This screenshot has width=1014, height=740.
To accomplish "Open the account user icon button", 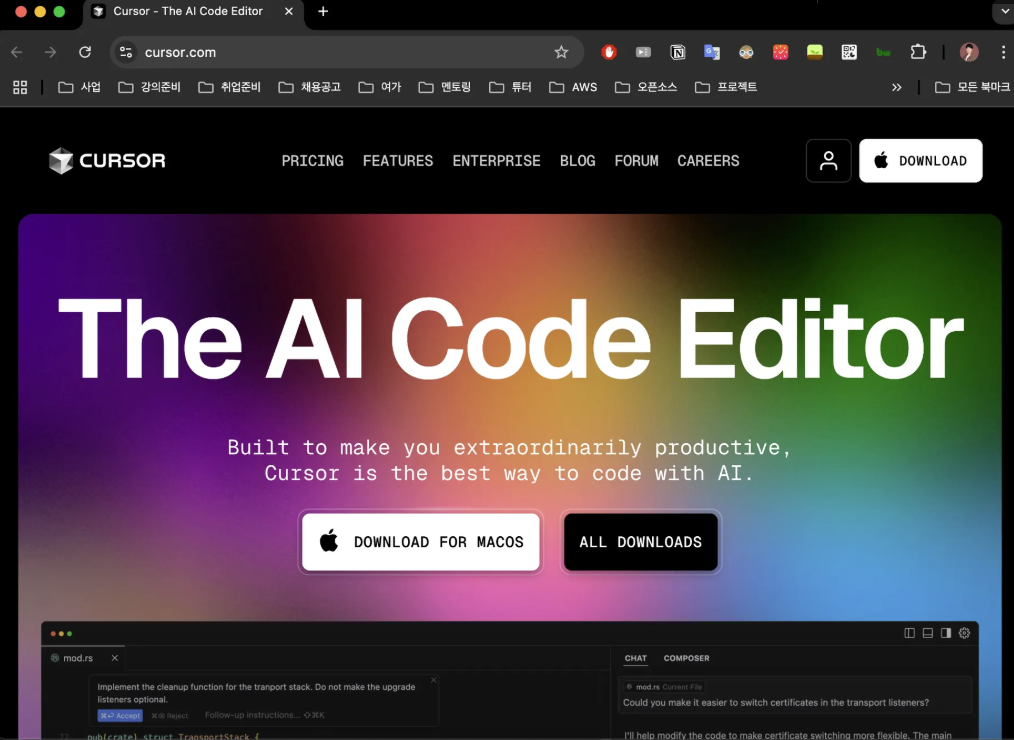I will pyautogui.click(x=828, y=160).
